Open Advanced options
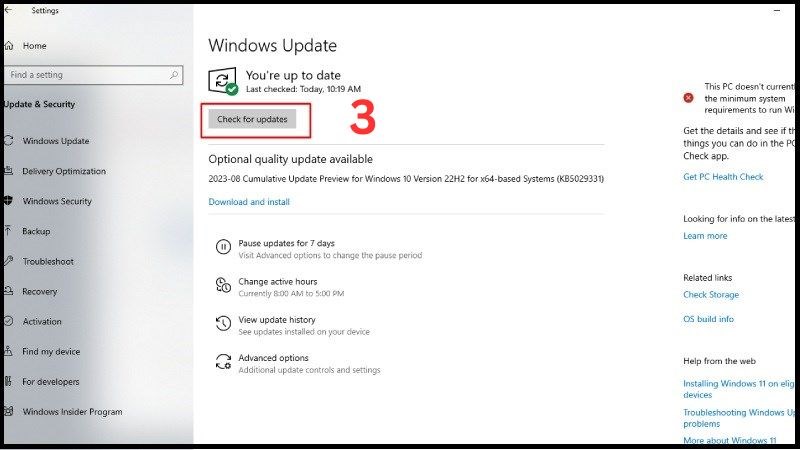 coord(273,358)
